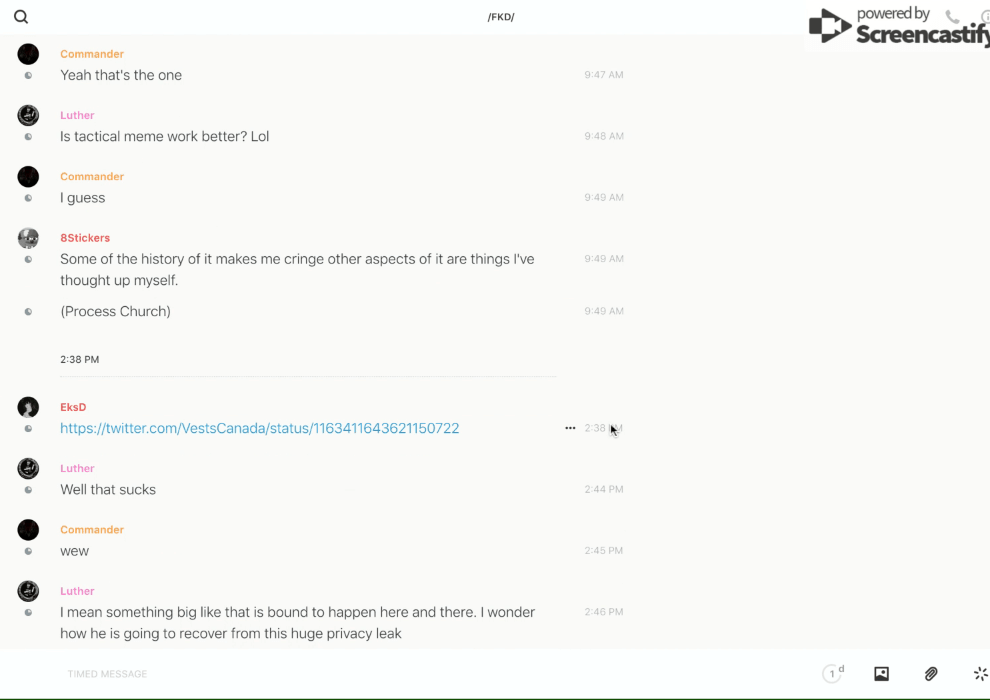This screenshot has width=990, height=700.
Task: Click the Commander name above 'wew'
Action: [x=92, y=530]
